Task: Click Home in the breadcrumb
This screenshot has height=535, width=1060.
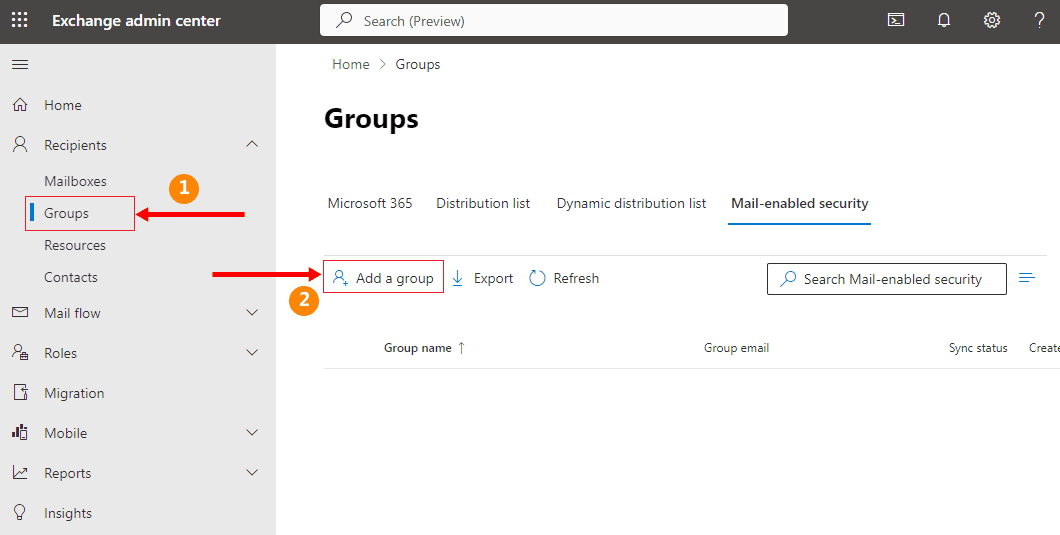Action: [x=351, y=64]
